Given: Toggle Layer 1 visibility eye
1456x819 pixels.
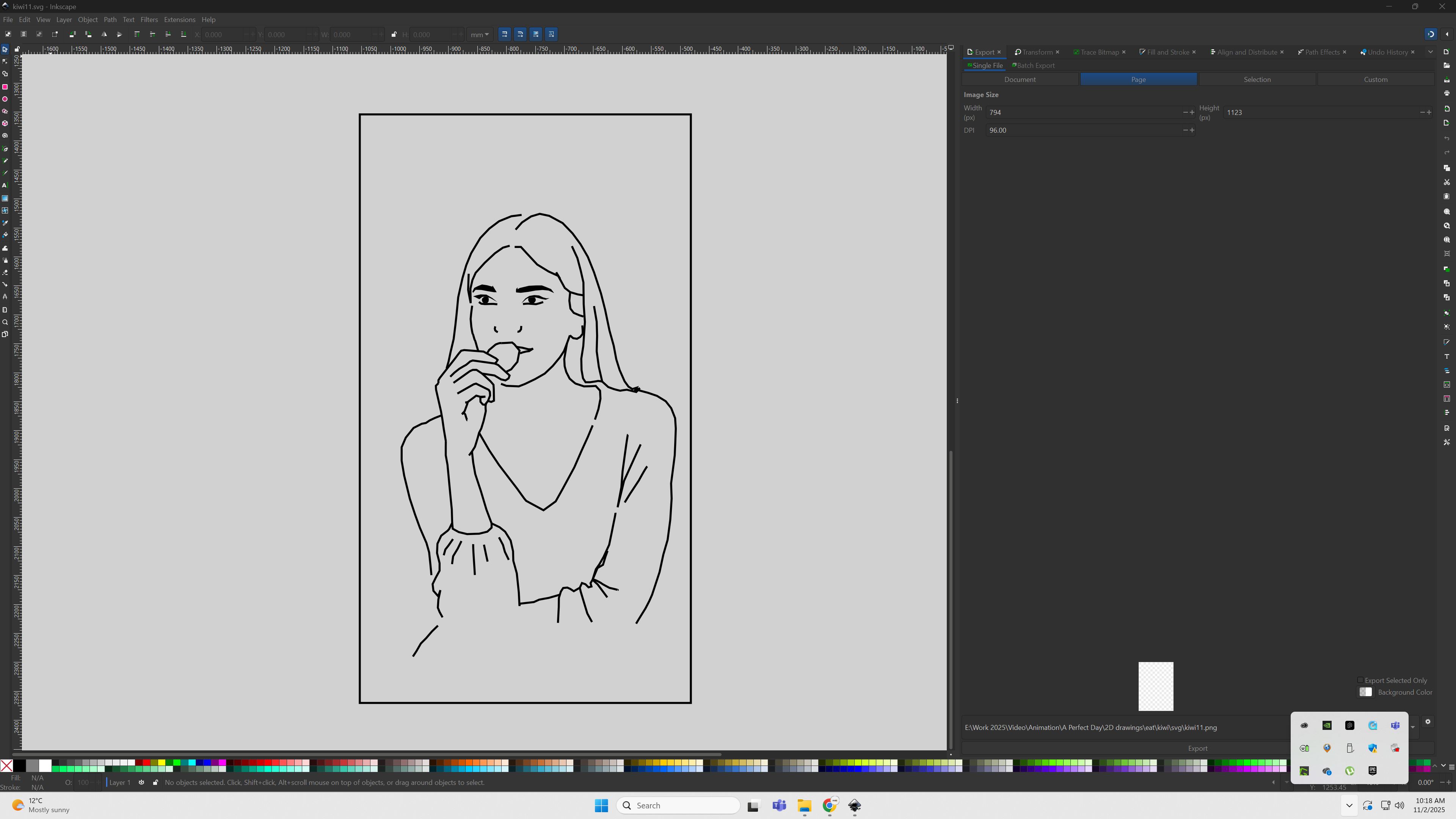Looking at the screenshot, I should pos(141,782).
